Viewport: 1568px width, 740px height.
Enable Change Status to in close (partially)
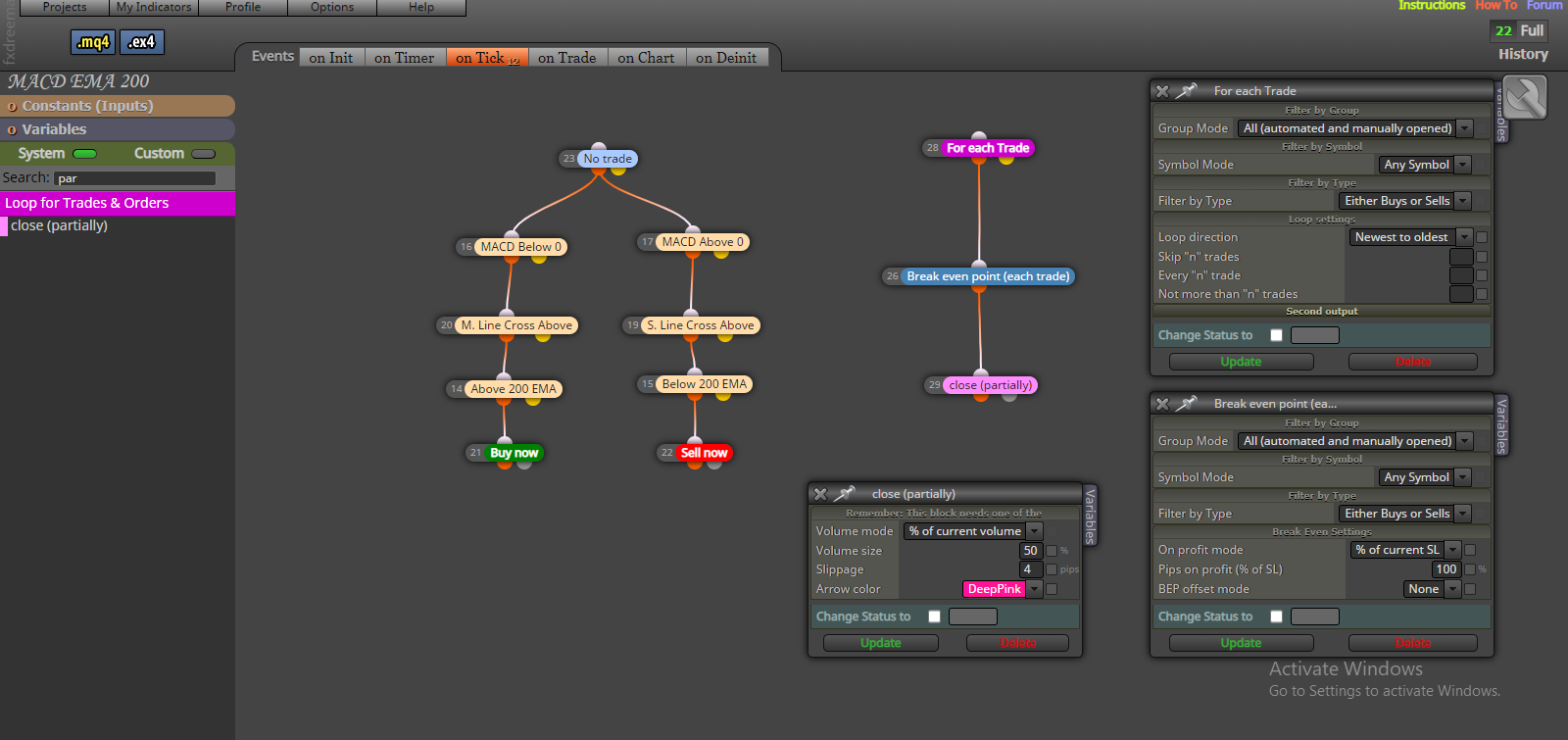click(x=934, y=617)
